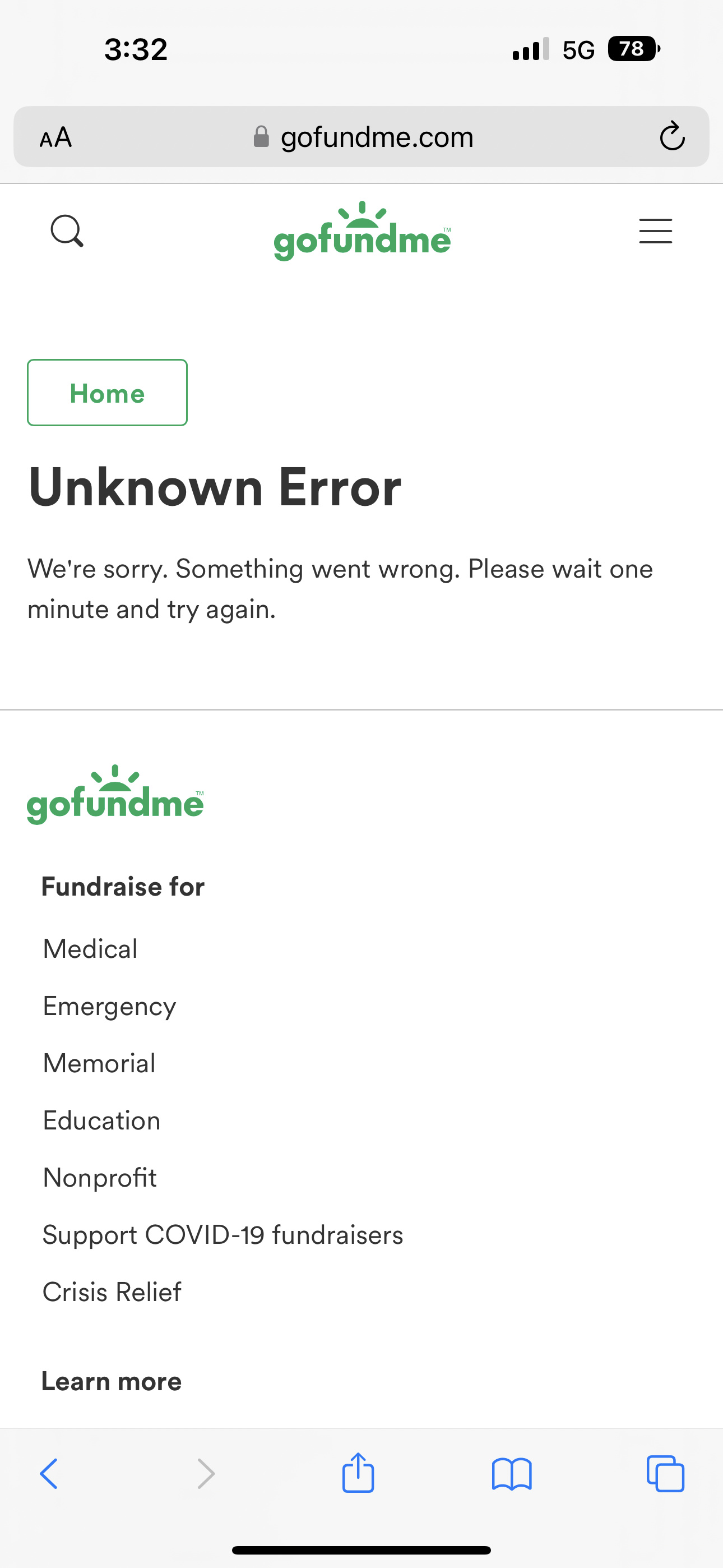Image resolution: width=723 pixels, height=1568 pixels.
Task: Click the green Home button
Action: pyautogui.click(x=107, y=393)
